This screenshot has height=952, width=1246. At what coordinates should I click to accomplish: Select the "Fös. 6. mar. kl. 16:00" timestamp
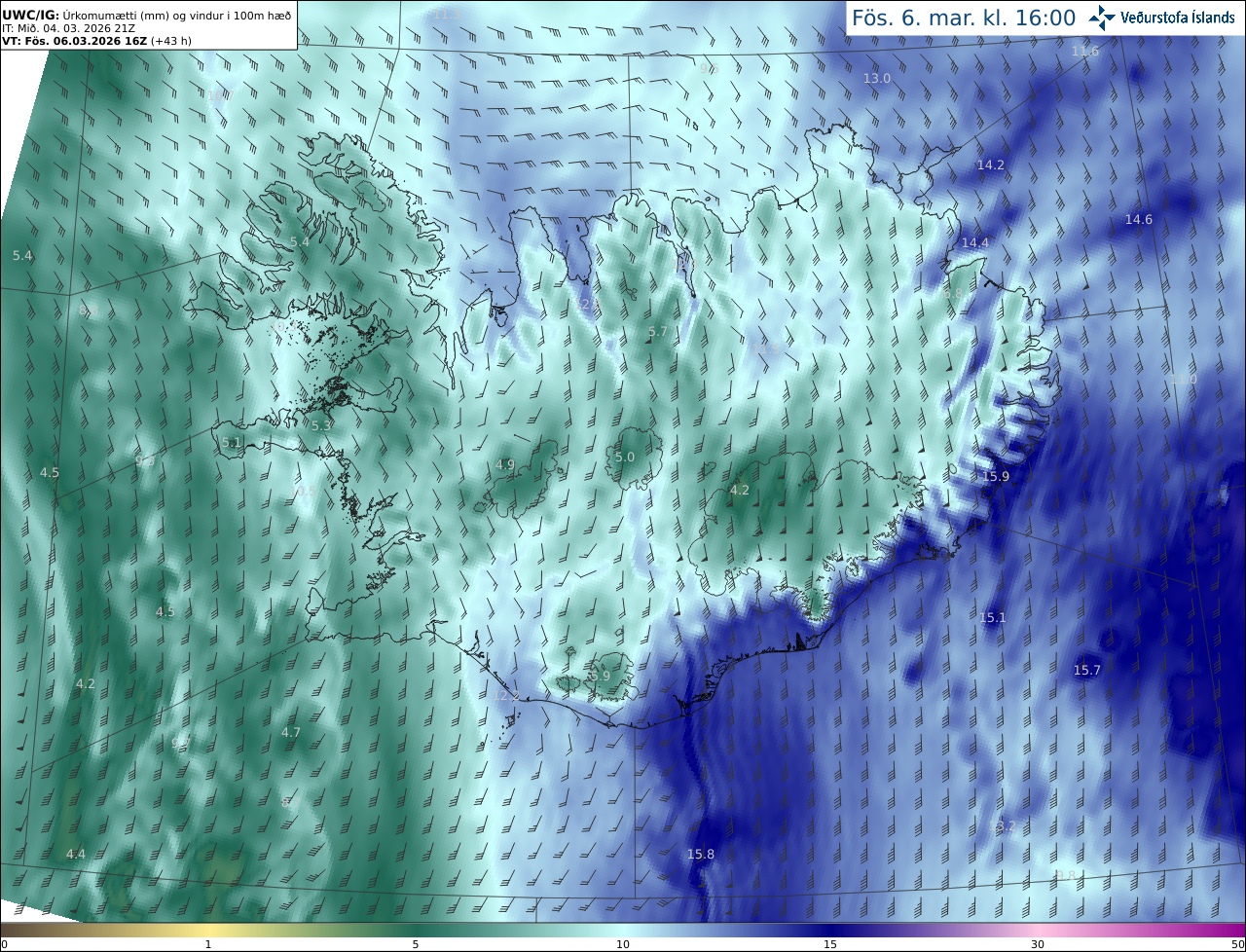pyautogui.click(x=964, y=18)
